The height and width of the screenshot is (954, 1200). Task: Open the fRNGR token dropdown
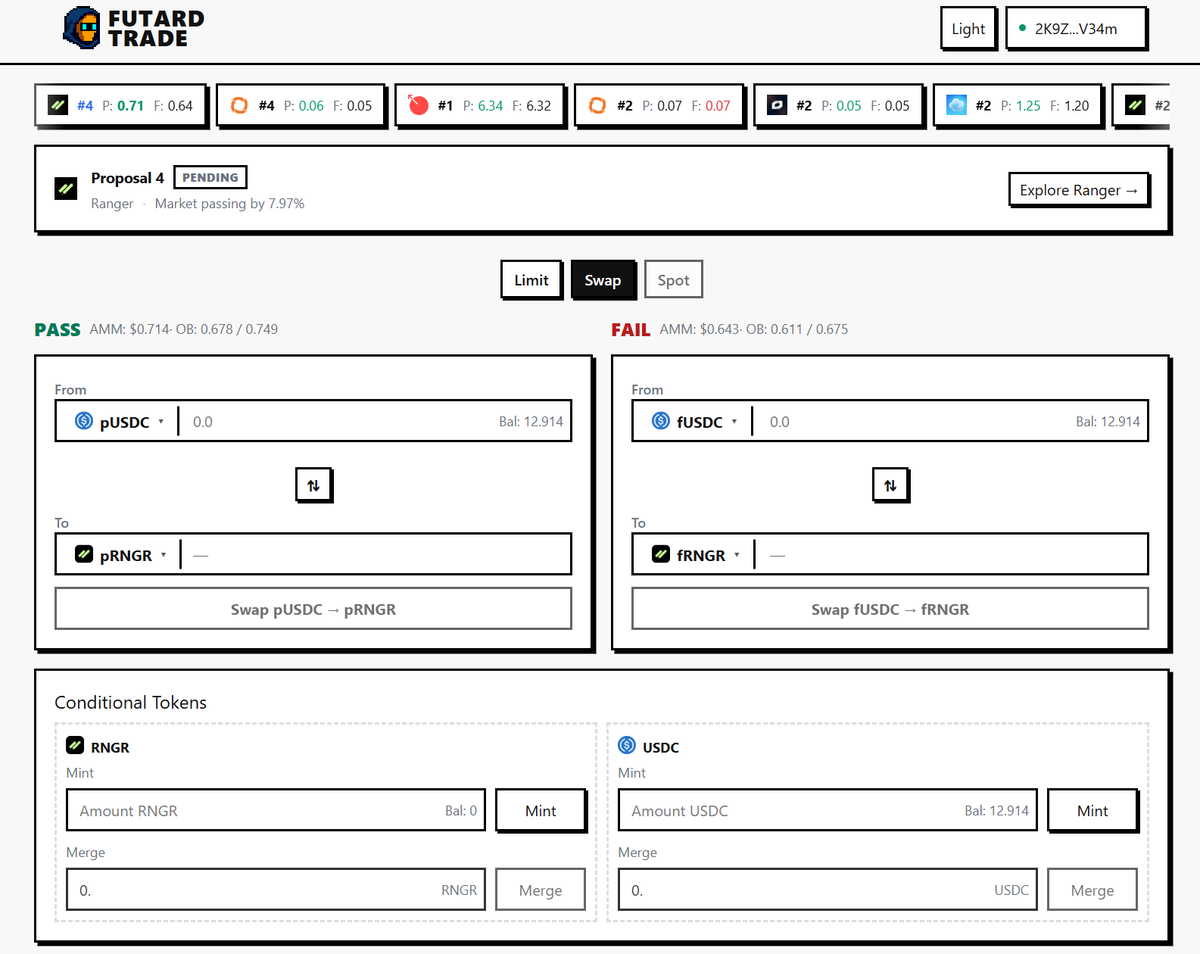pyautogui.click(x=697, y=554)
